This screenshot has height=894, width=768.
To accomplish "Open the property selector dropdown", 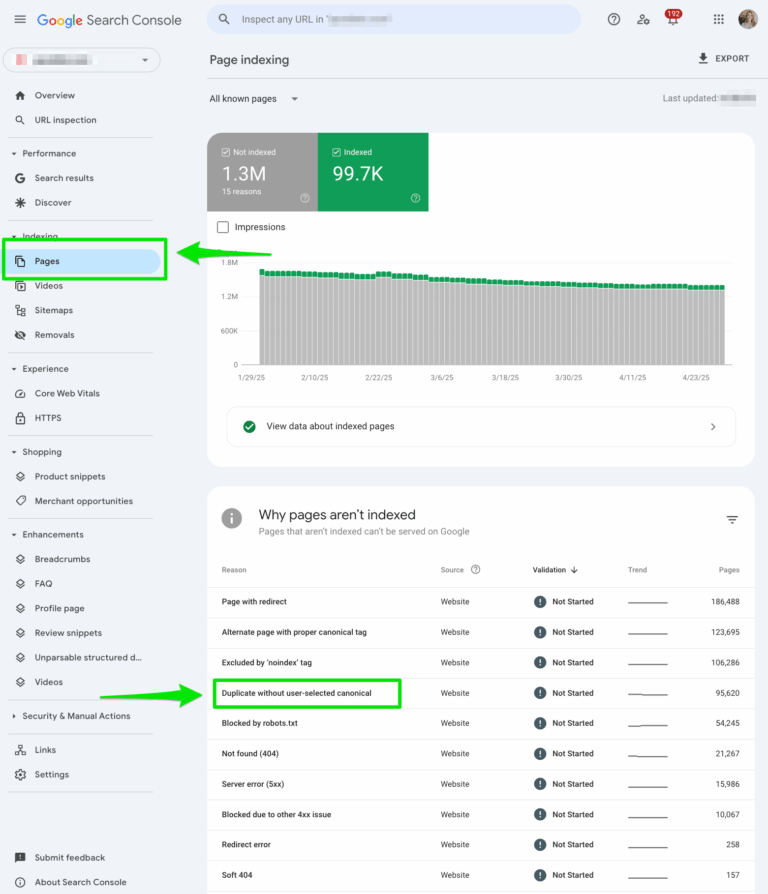I will tap(81, 60).
